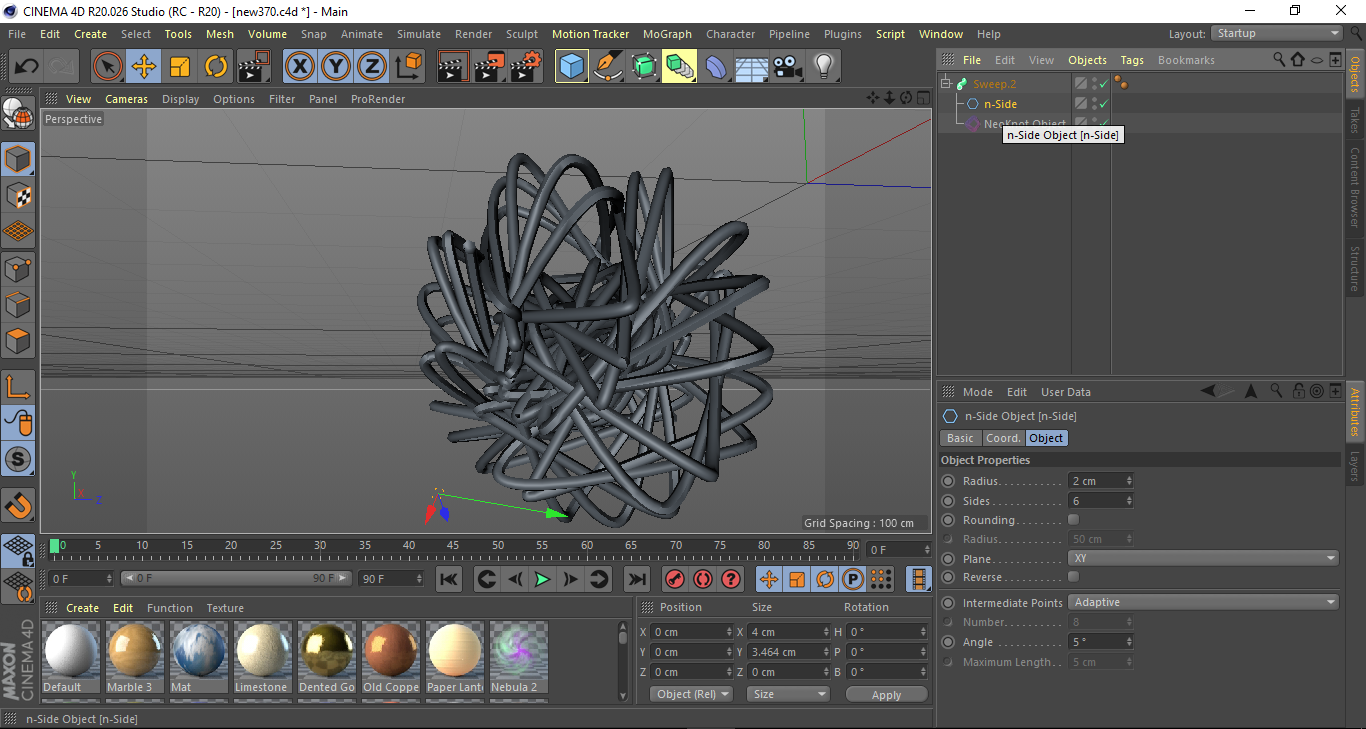Switch to the Coord. tab
This screenshot has width=1366, height=729.
pos(1003,438)
